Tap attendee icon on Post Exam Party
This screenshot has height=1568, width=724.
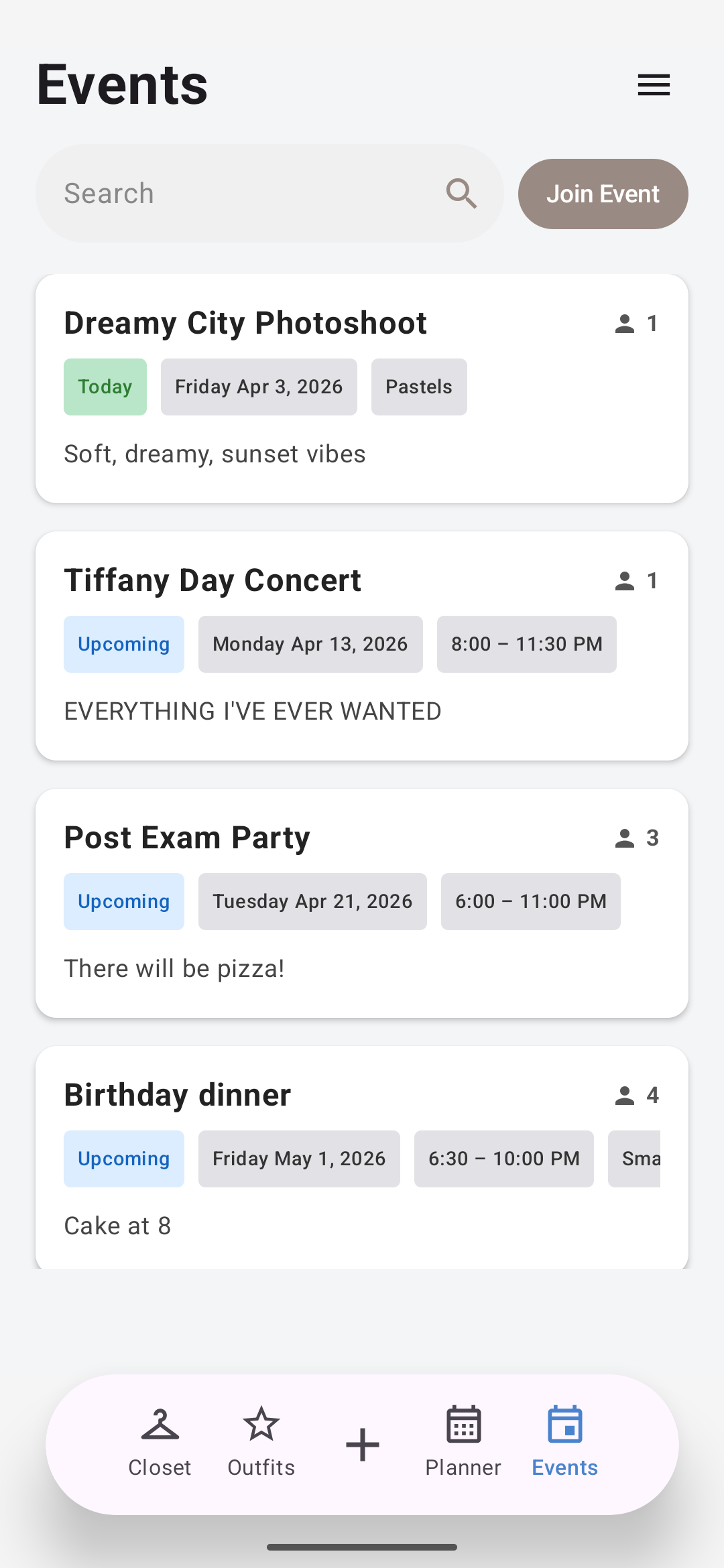pyautogui.click(x=625, y=838)
